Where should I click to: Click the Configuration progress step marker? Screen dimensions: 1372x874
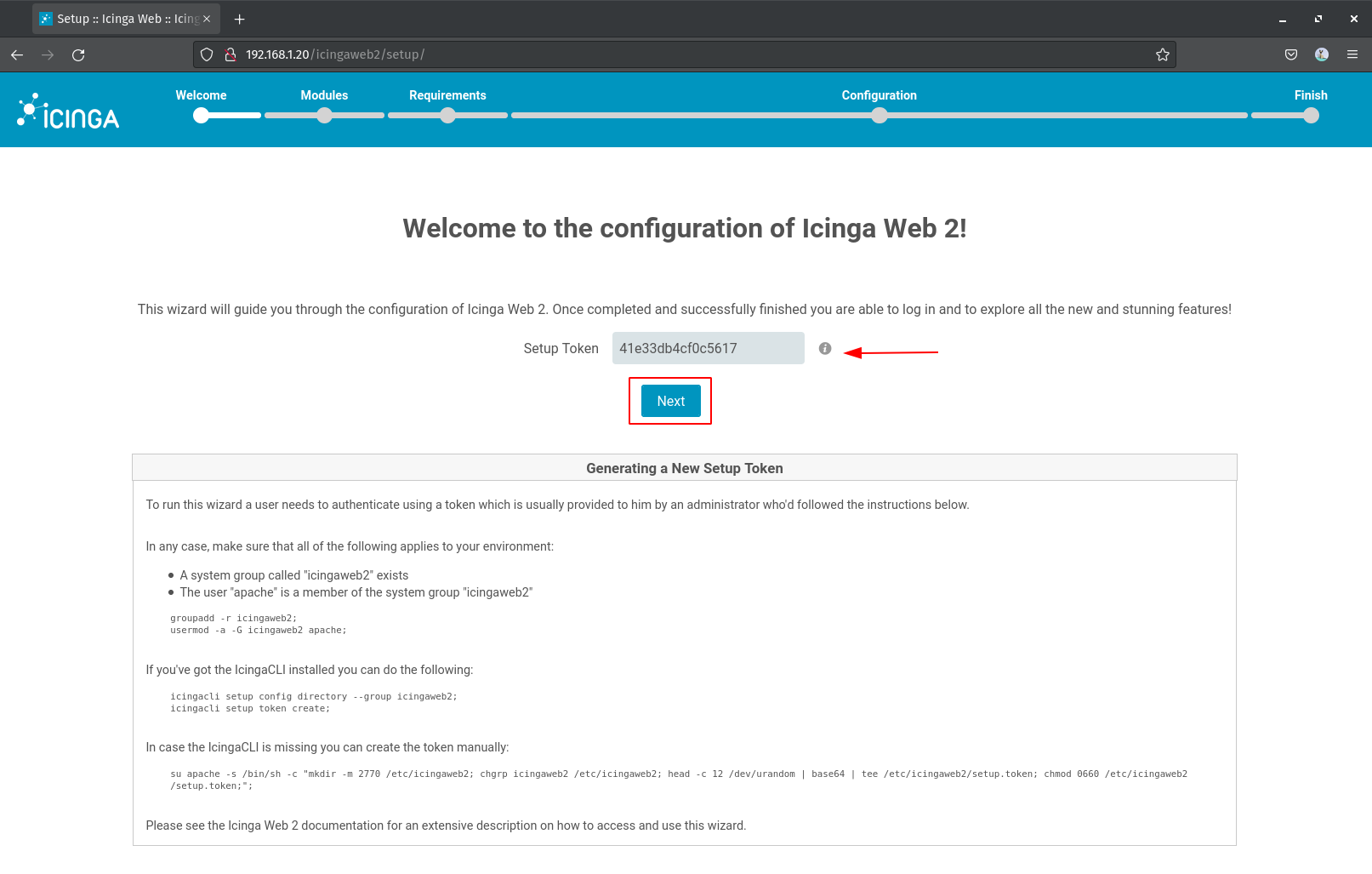click(x=880, y=116)
